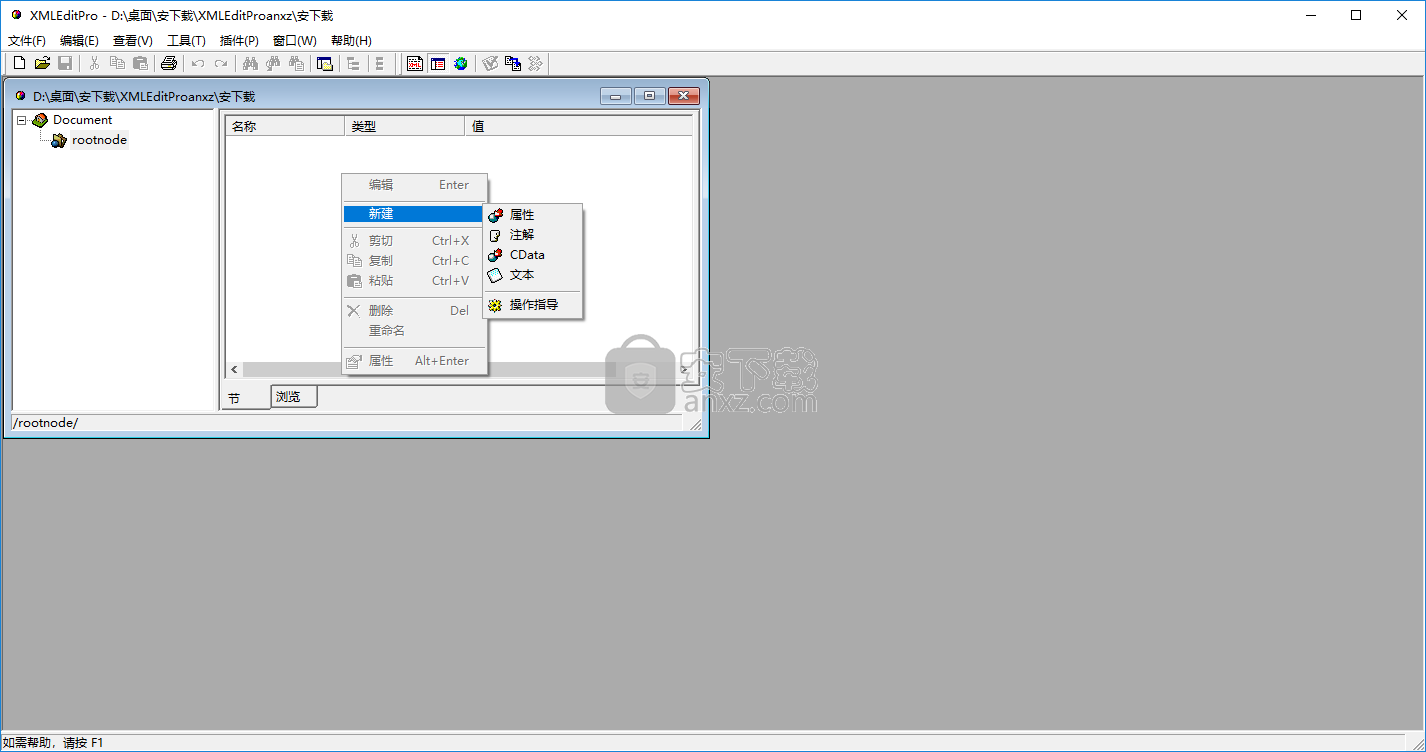Click the Undo arrow icon
The width and height of the screenshot is (1426, 752).
pyautogui.click(x=198, y=63)
